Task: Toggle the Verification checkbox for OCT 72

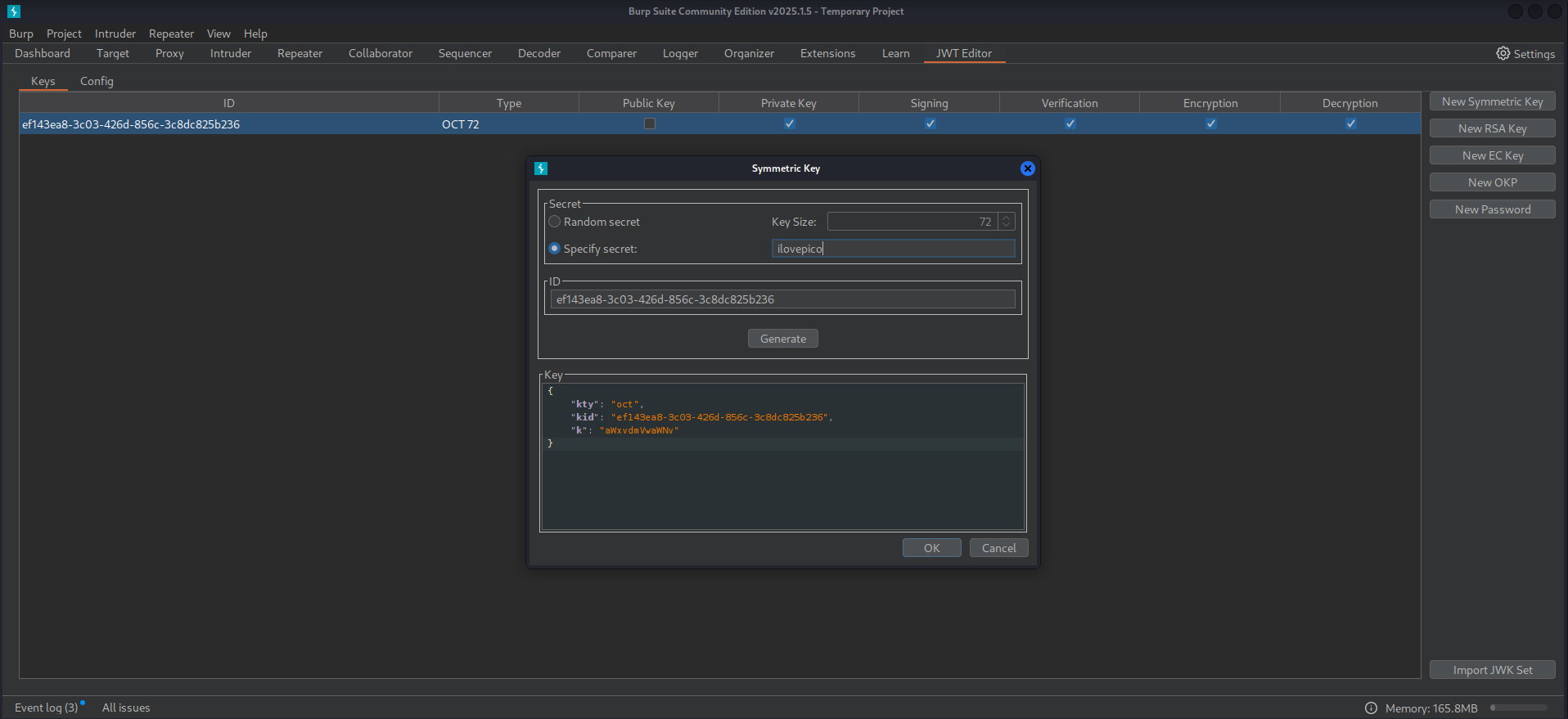Action: (x=1070, y=124)
